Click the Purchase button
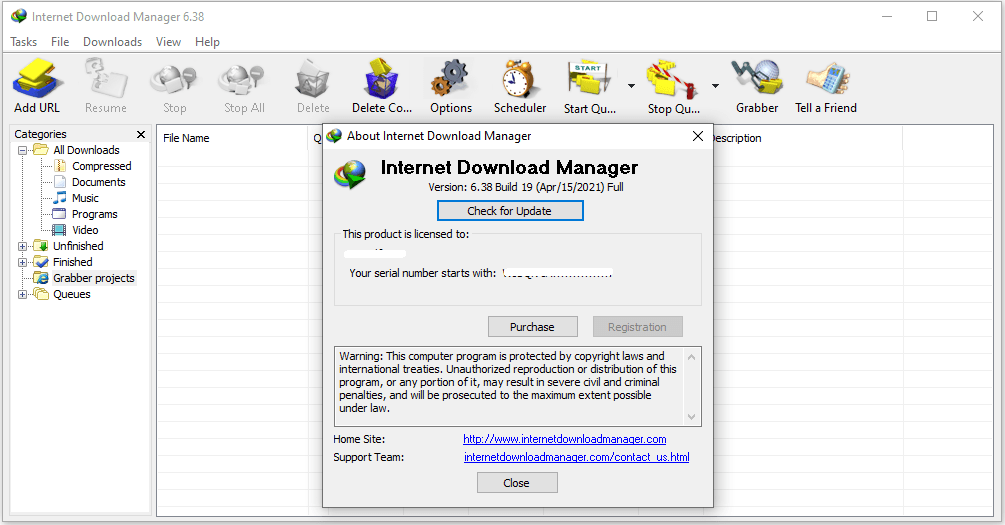The width and height of the screenshot is (1005, 525). (532, 327)
